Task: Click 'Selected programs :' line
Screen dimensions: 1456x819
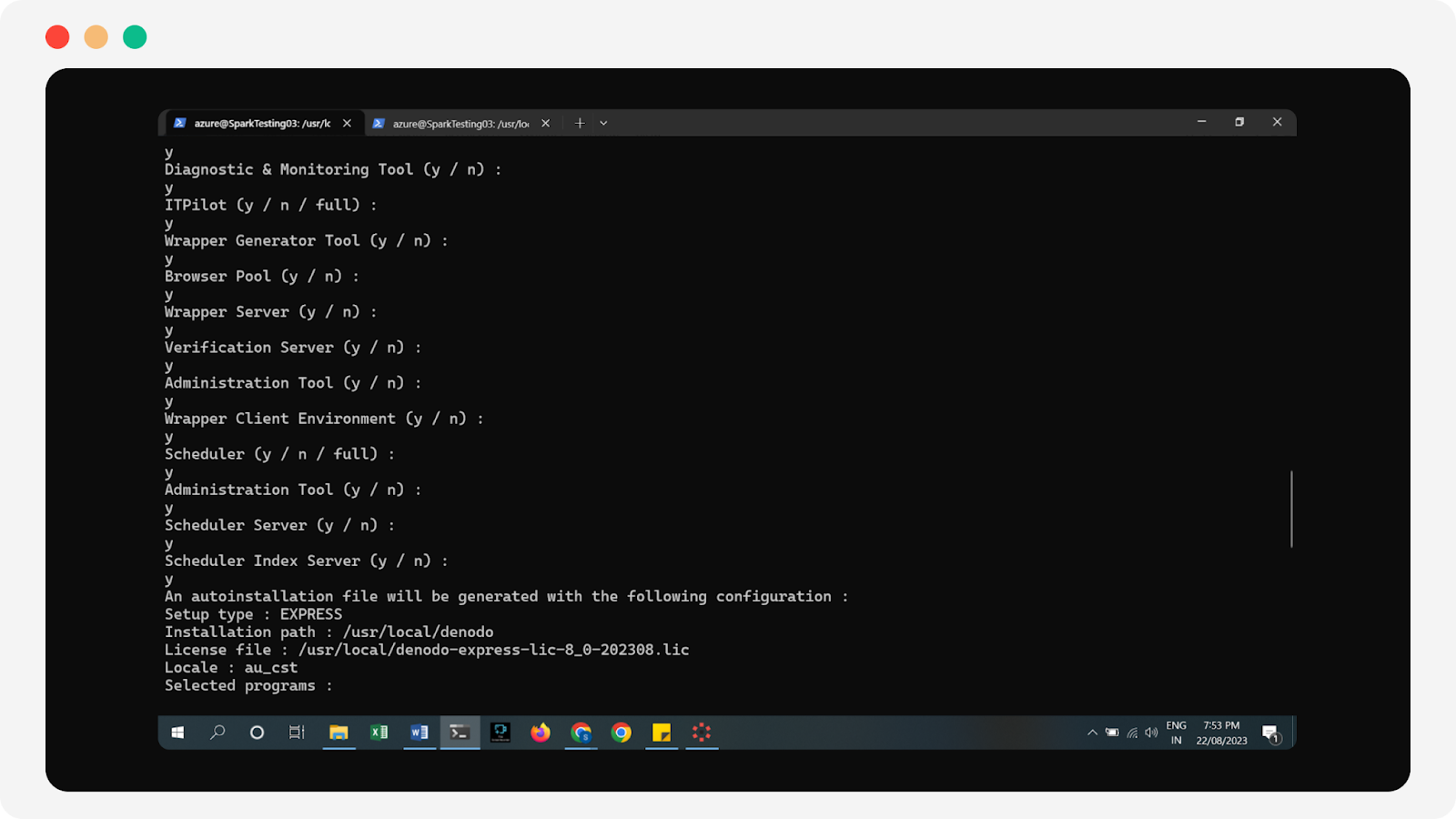Action: click(x=248, y=685)
